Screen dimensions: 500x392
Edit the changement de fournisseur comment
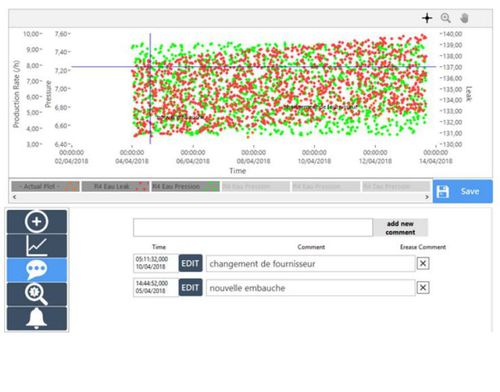tap(190, 263)
